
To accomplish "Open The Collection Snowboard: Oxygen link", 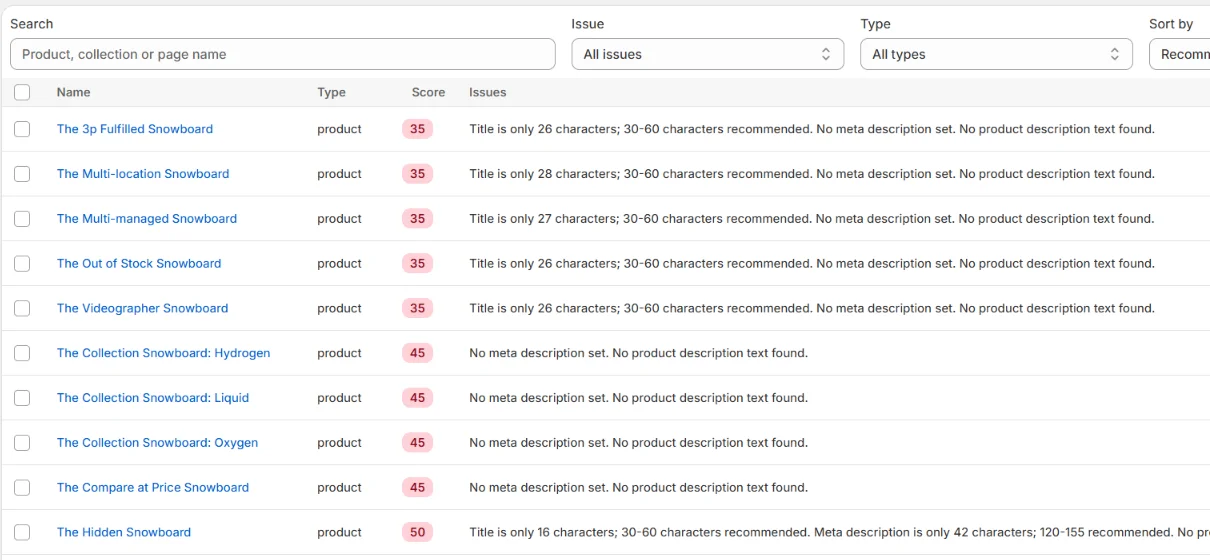I will (x=158, y=443).
